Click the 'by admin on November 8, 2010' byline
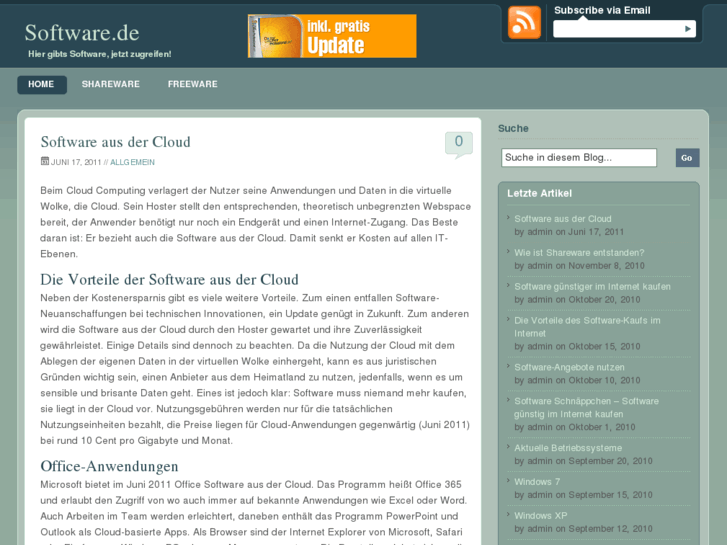The height and width of the screenshot is (545, 727). pos(579,266)
